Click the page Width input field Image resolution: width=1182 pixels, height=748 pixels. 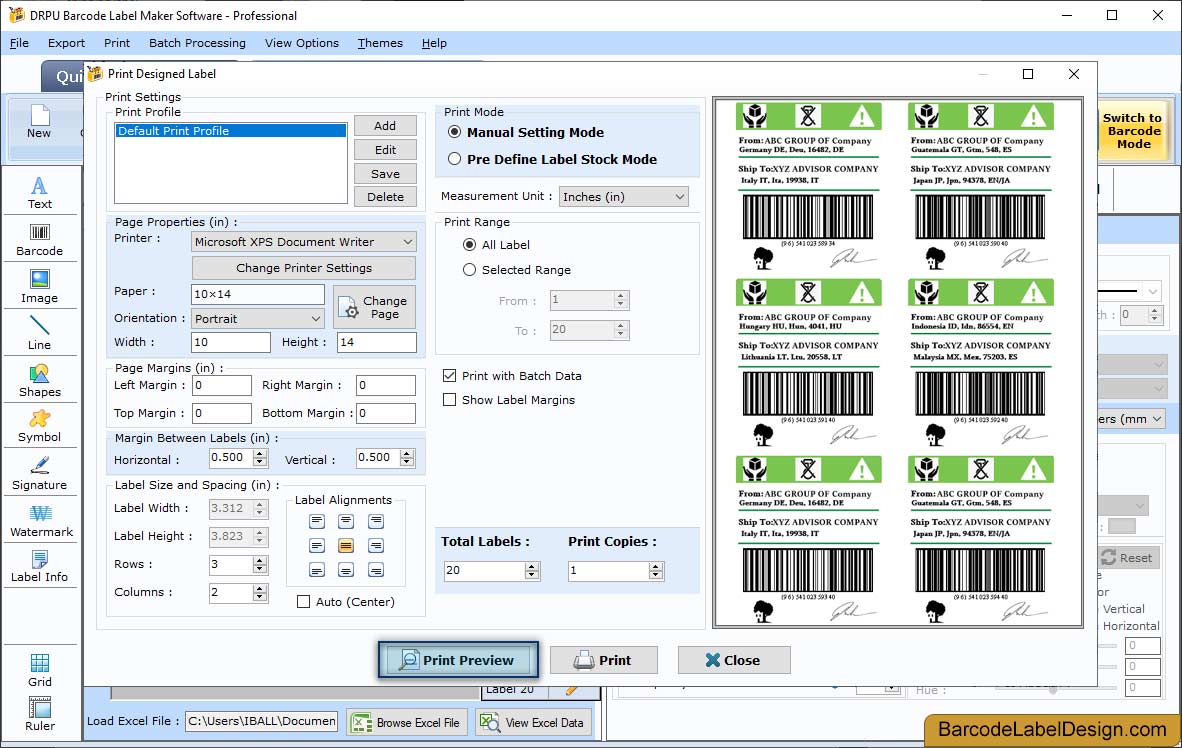pyautogui.click(x=231, y=342)
